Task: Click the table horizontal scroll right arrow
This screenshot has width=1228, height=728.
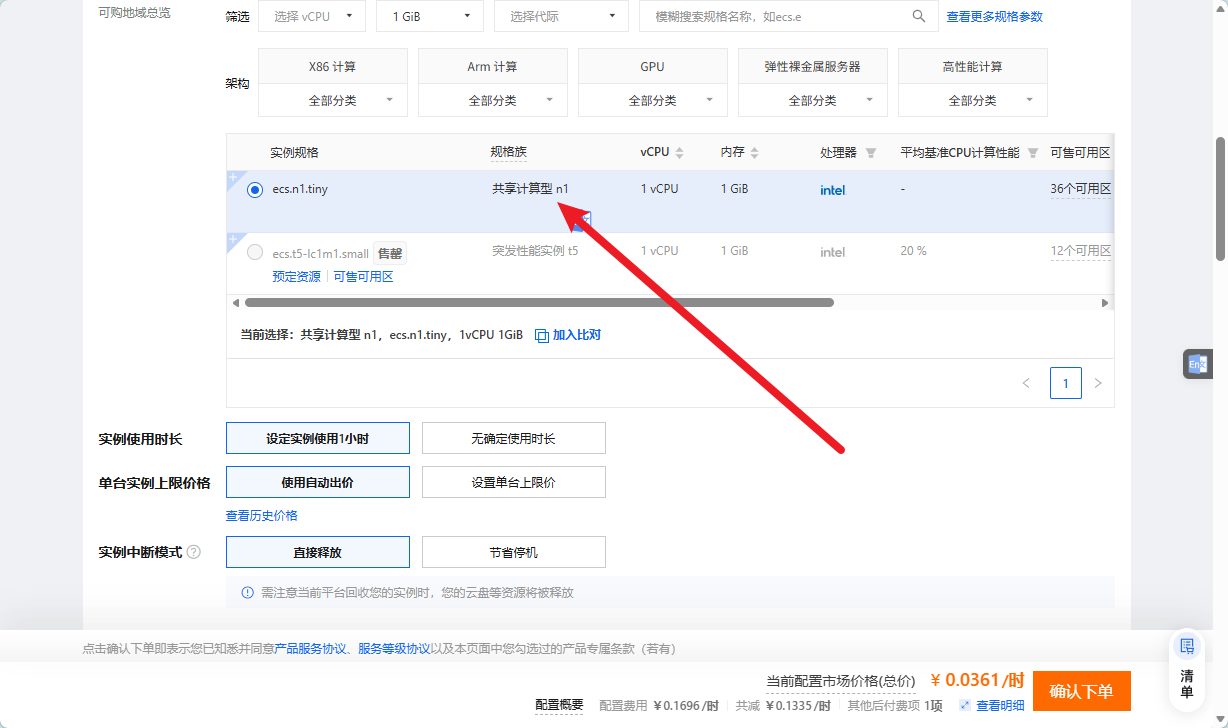Action: click(x=1105, y=302)
